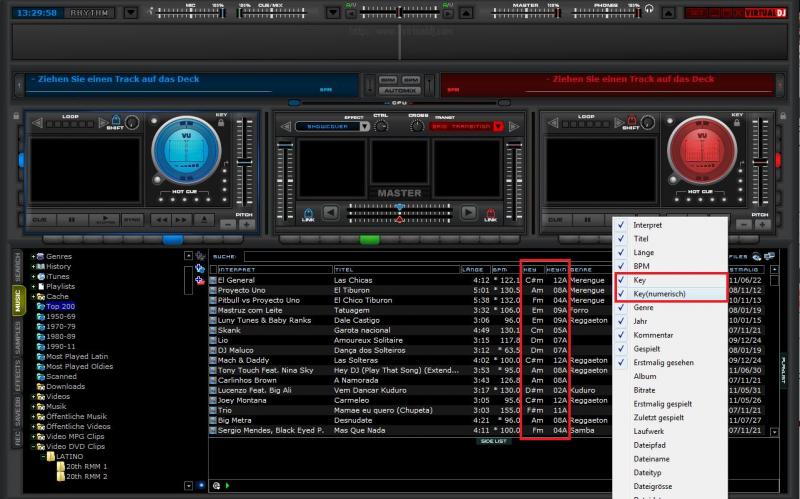Uncheck the Titel column
Screen dimensions: 800x499
(671, 239)
